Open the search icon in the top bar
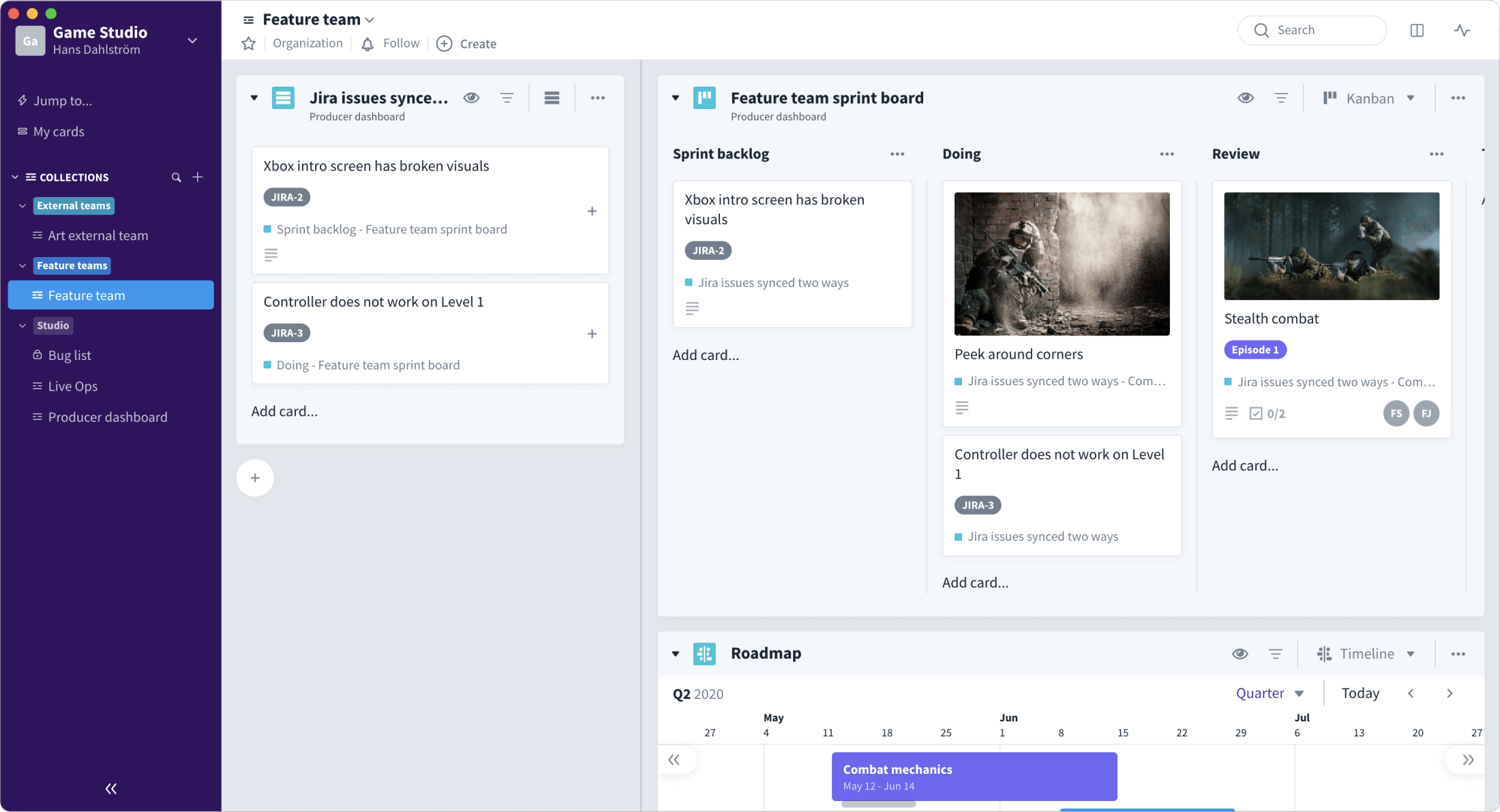 1262,30
